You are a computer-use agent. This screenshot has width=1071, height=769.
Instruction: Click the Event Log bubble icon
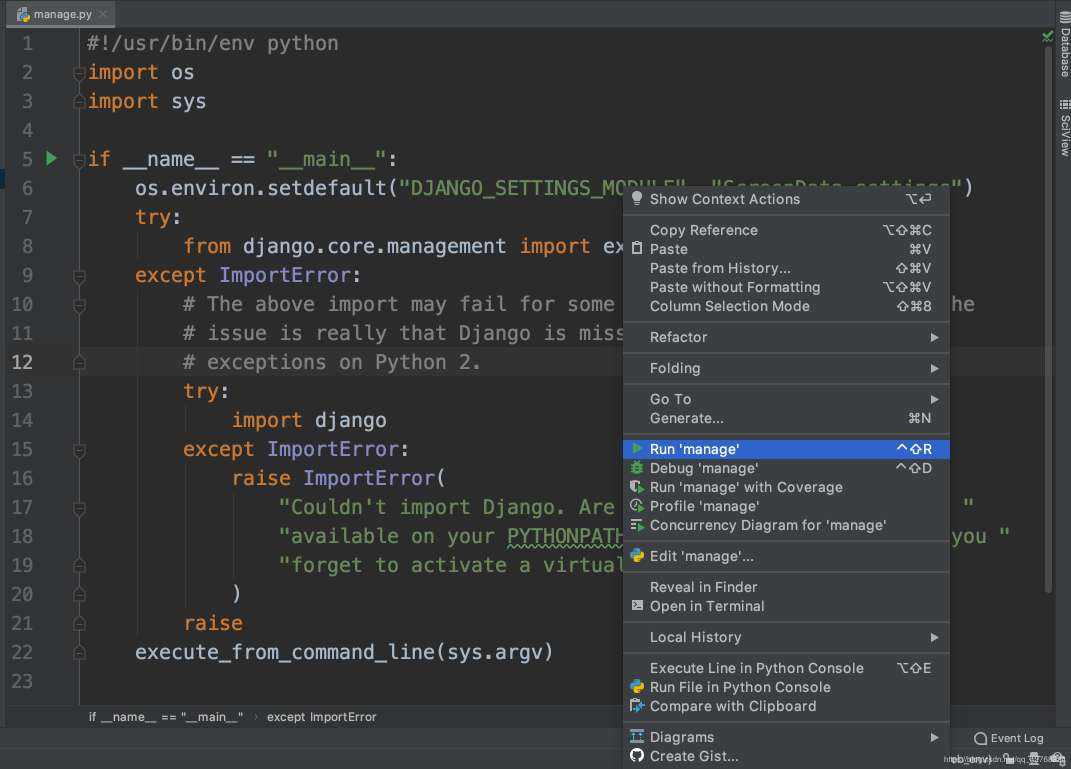pyautogui.click(x=980, y=738)
